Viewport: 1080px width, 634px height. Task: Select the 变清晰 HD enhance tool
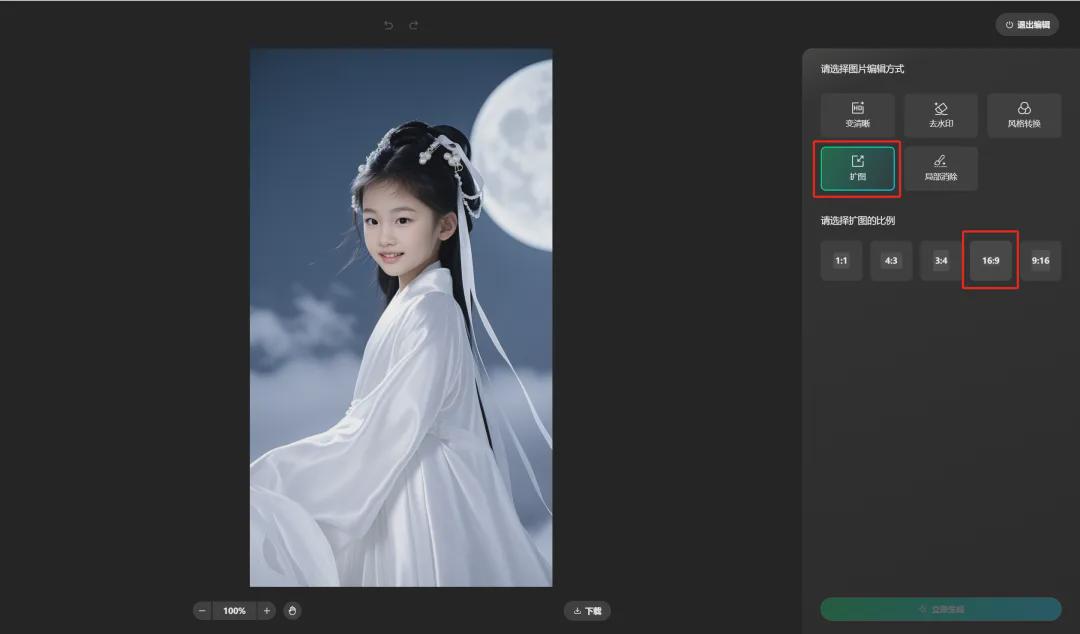(x=857, y=115)
